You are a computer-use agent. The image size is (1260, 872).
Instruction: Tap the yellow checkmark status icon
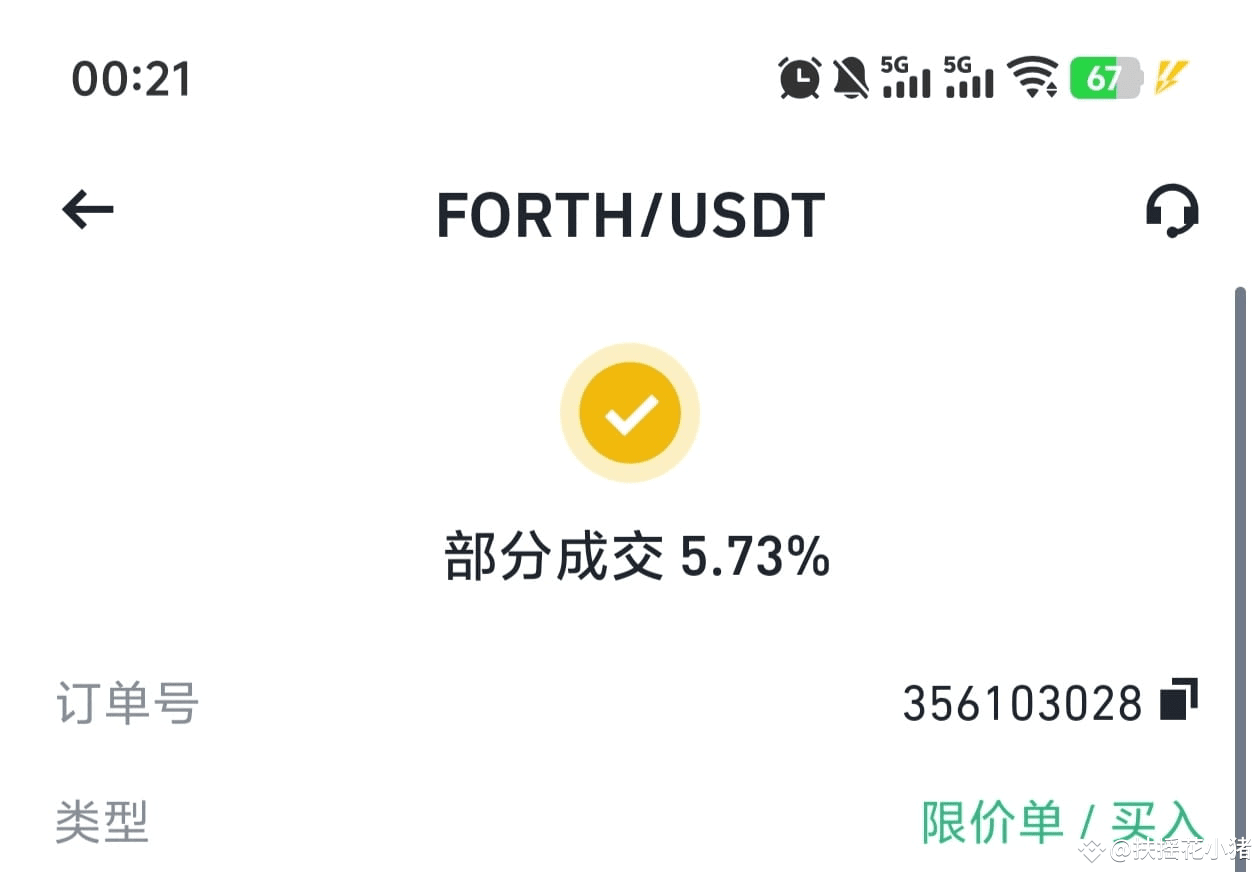point(630,413)
